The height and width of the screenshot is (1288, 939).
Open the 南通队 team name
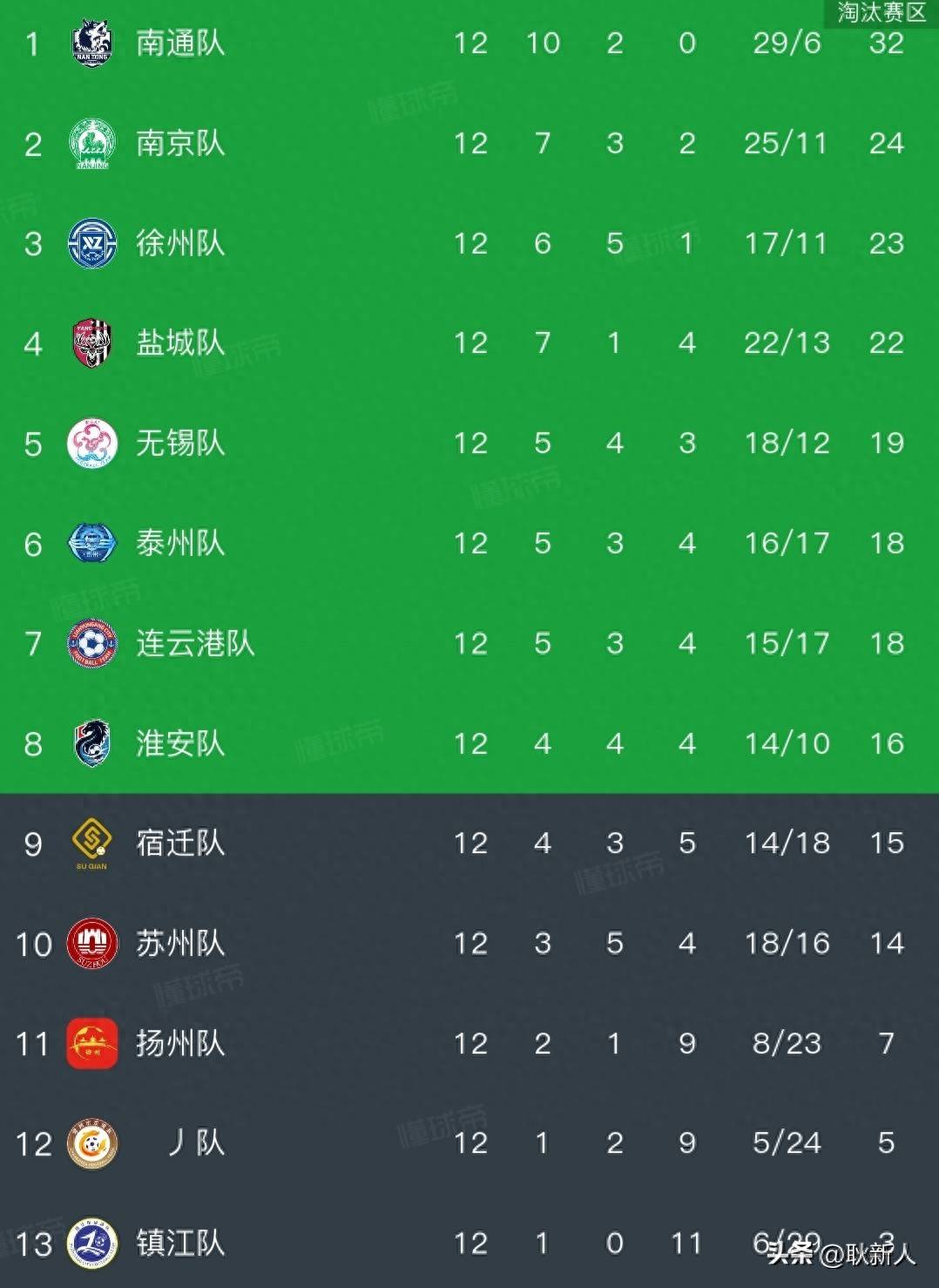click(x=180, y=44)
